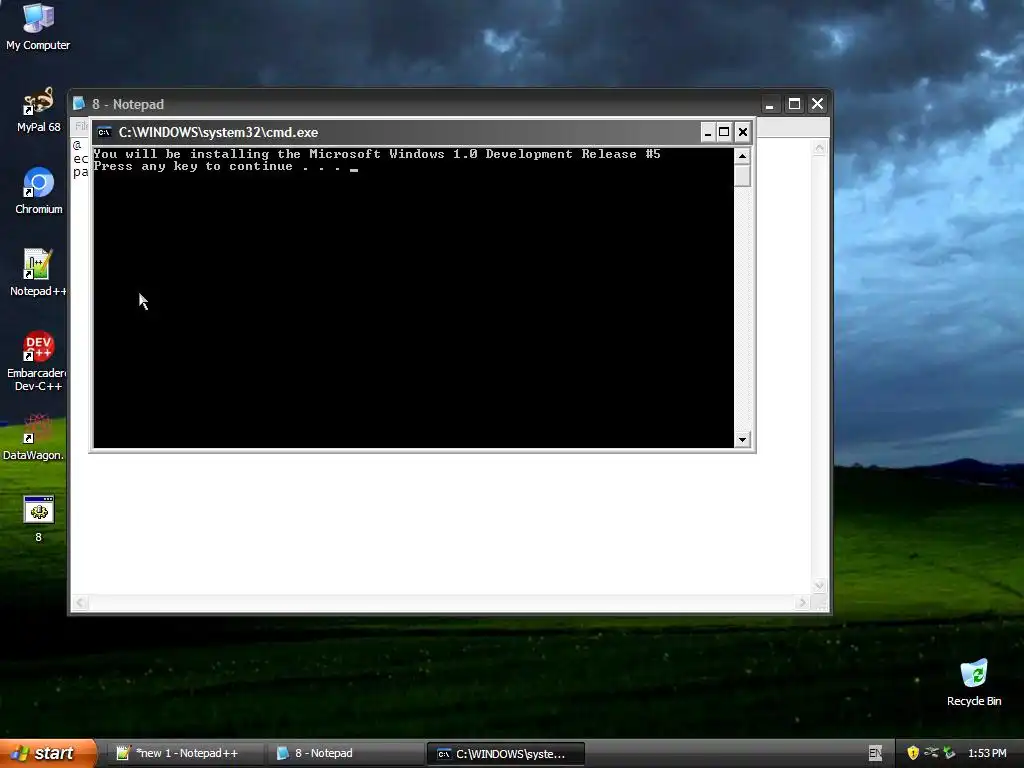Image resolution: width=1024 pixels, height=768 pixels.
Task: Click Notepad's horizontal scroll right arrow
Action: click(803, 603)
